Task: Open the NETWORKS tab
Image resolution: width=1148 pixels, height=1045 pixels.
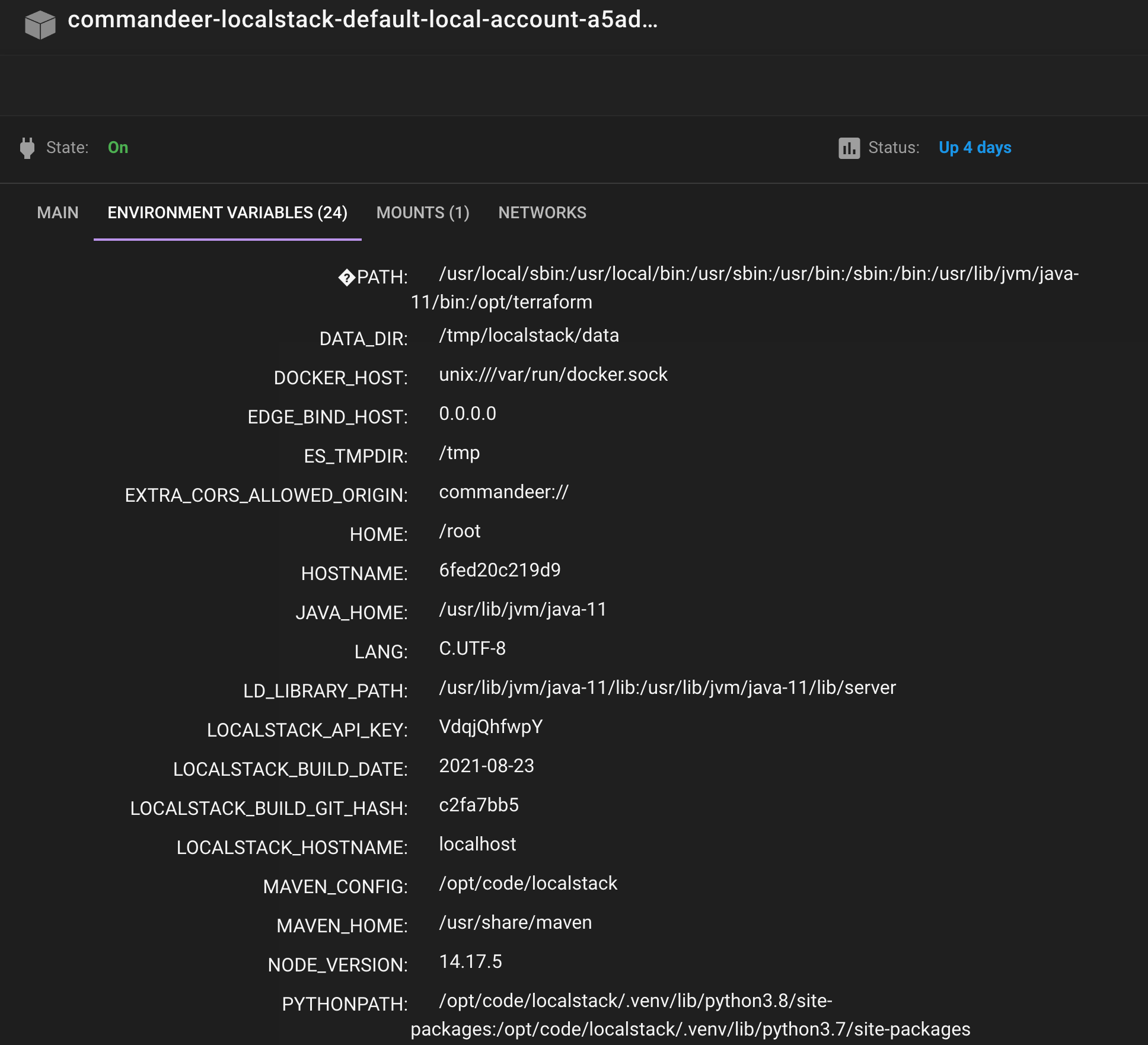Action: point(543,212)
